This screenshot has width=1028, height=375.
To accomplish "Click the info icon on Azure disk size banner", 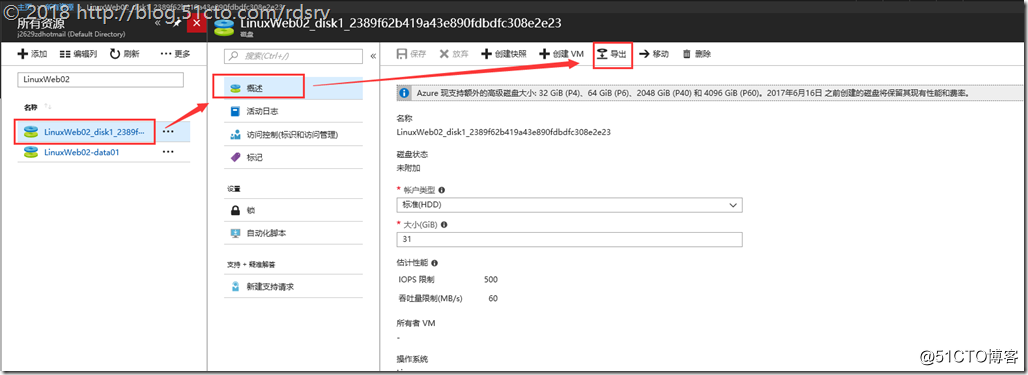I will [405, 93].
